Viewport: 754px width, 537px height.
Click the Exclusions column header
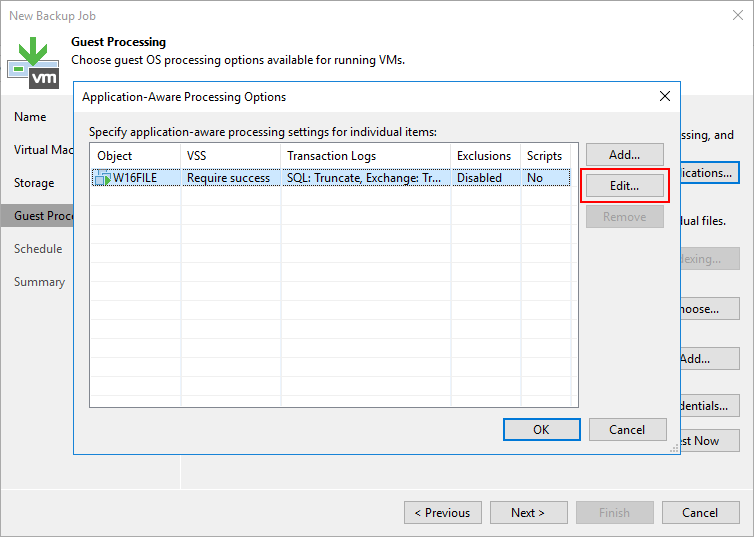coord(484,156)
